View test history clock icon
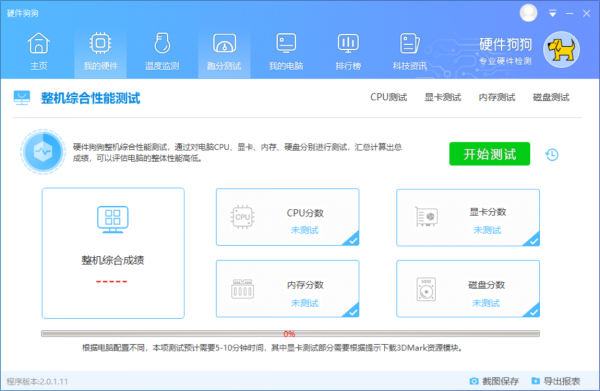 [552, 155]
